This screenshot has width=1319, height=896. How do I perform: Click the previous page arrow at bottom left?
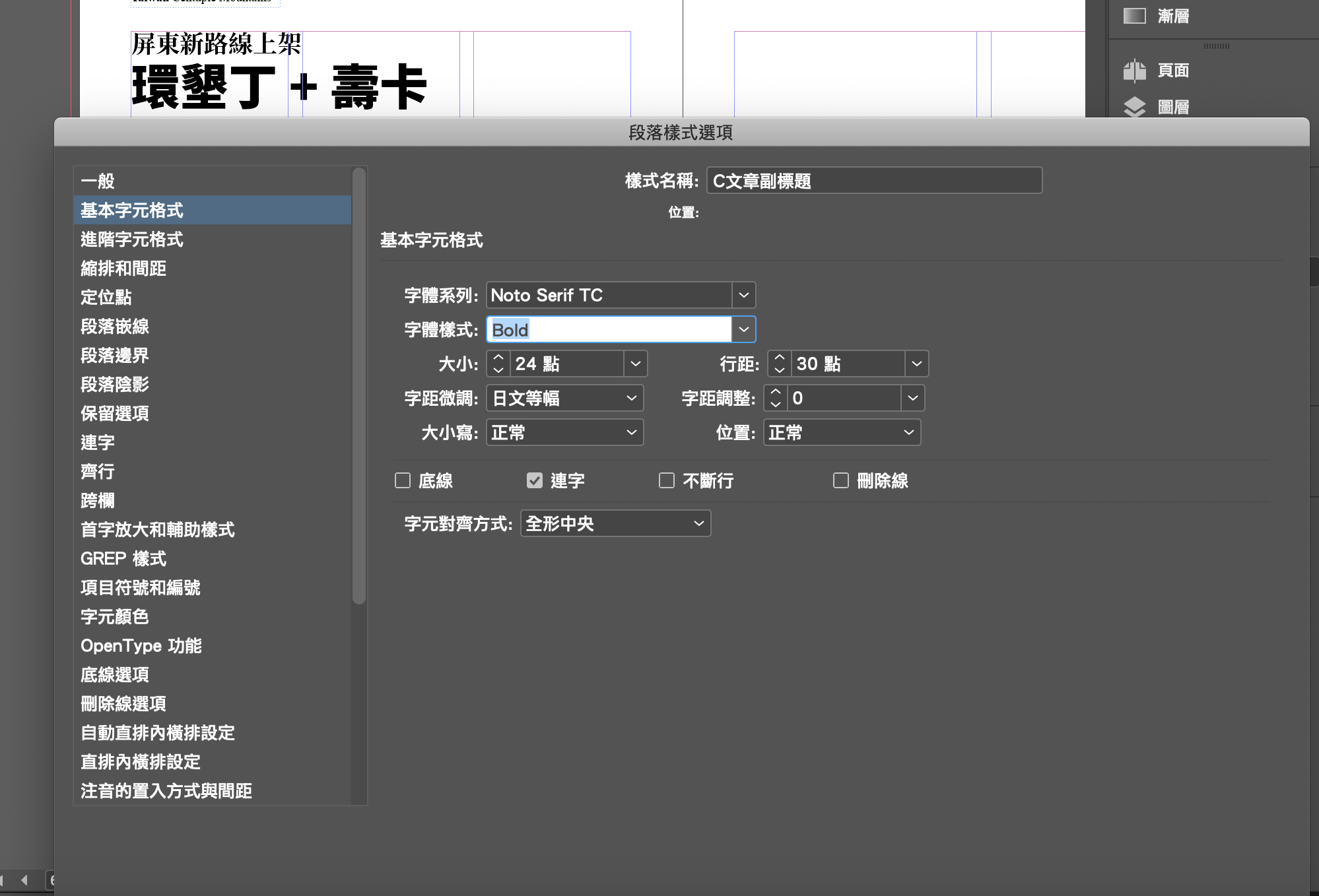[x=24, y=880]
